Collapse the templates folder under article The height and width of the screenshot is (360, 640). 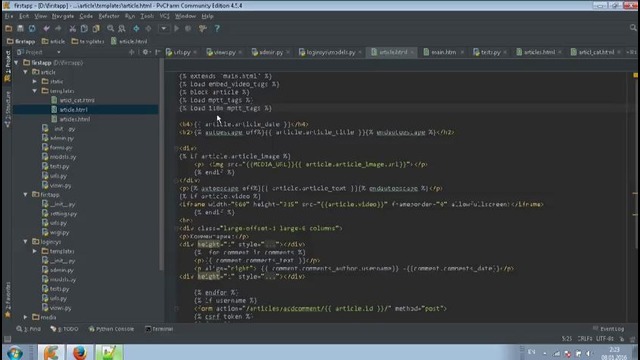coord(35,91)
